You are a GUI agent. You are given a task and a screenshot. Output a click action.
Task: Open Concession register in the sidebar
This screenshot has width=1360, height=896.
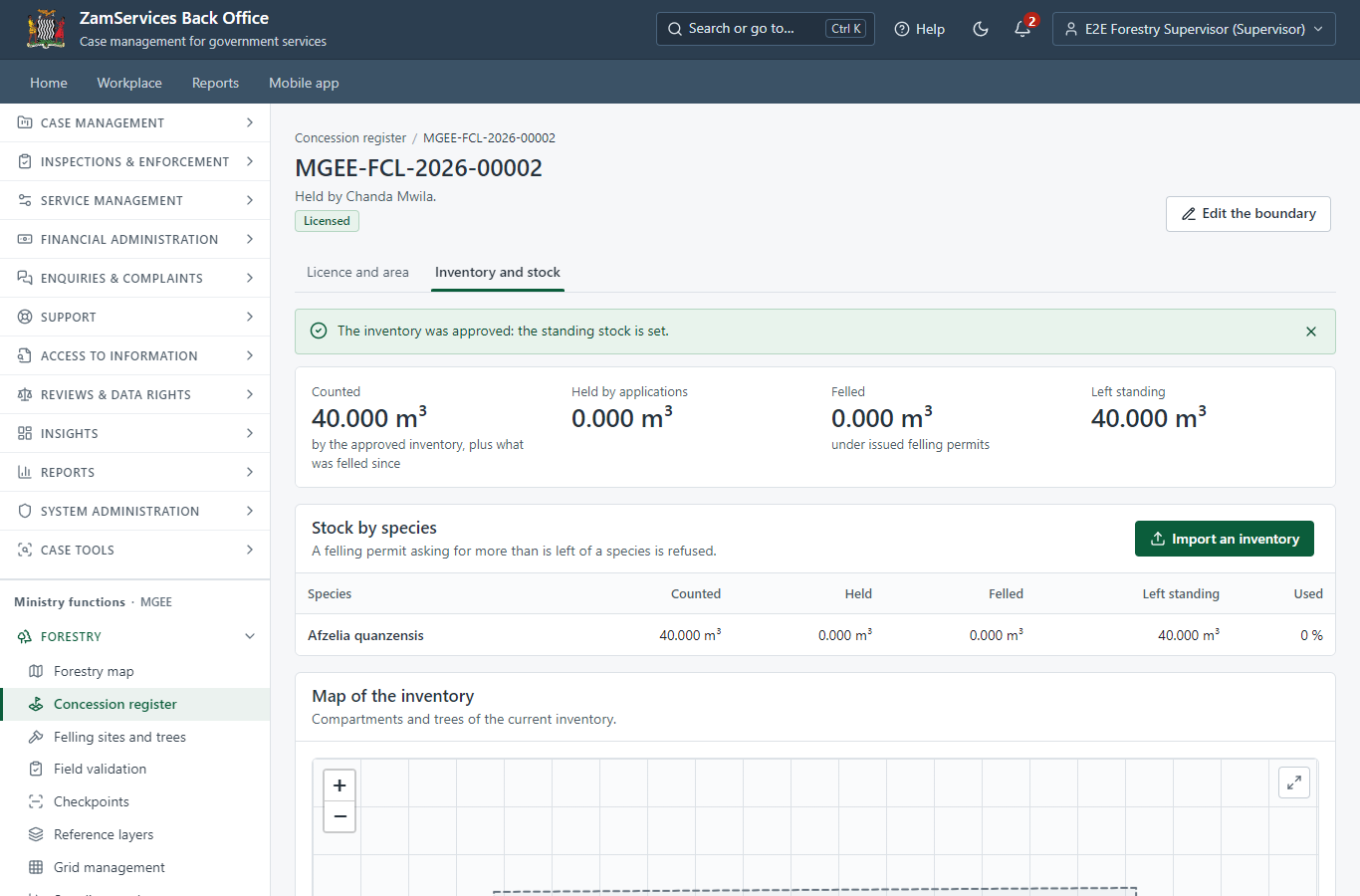(134, 704)
